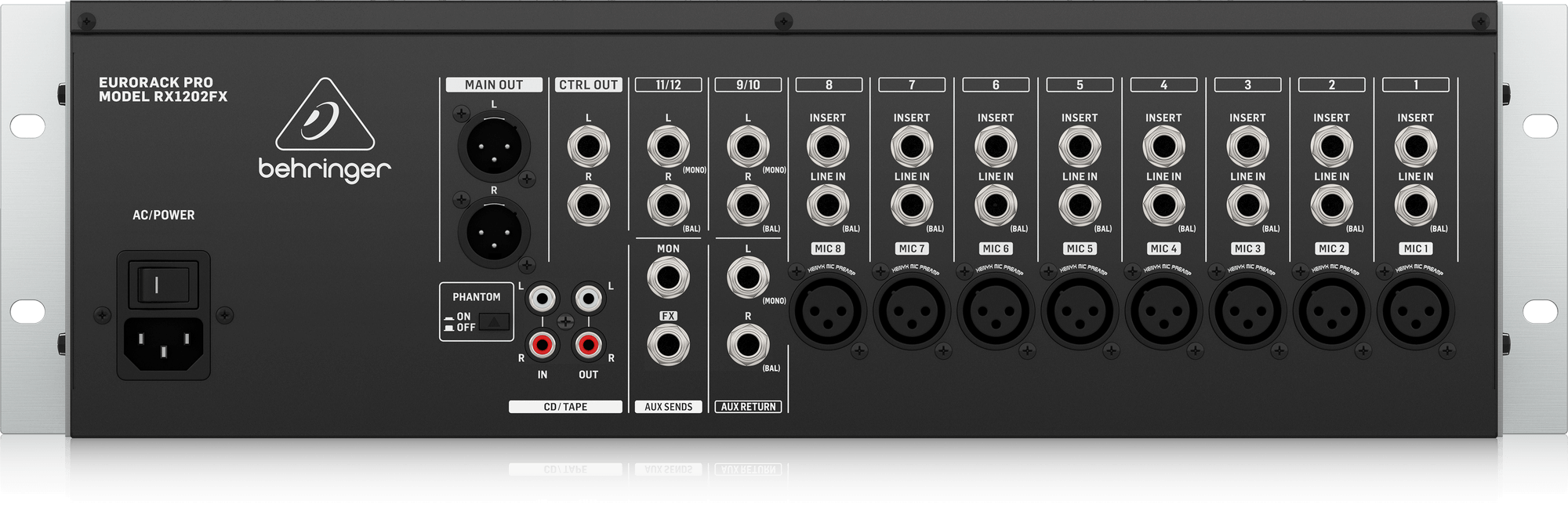Screen dimensions: 1568x515
Task: Click the red CD/Tape OUT R RCA jack
Action: click(x=588, y=344)
